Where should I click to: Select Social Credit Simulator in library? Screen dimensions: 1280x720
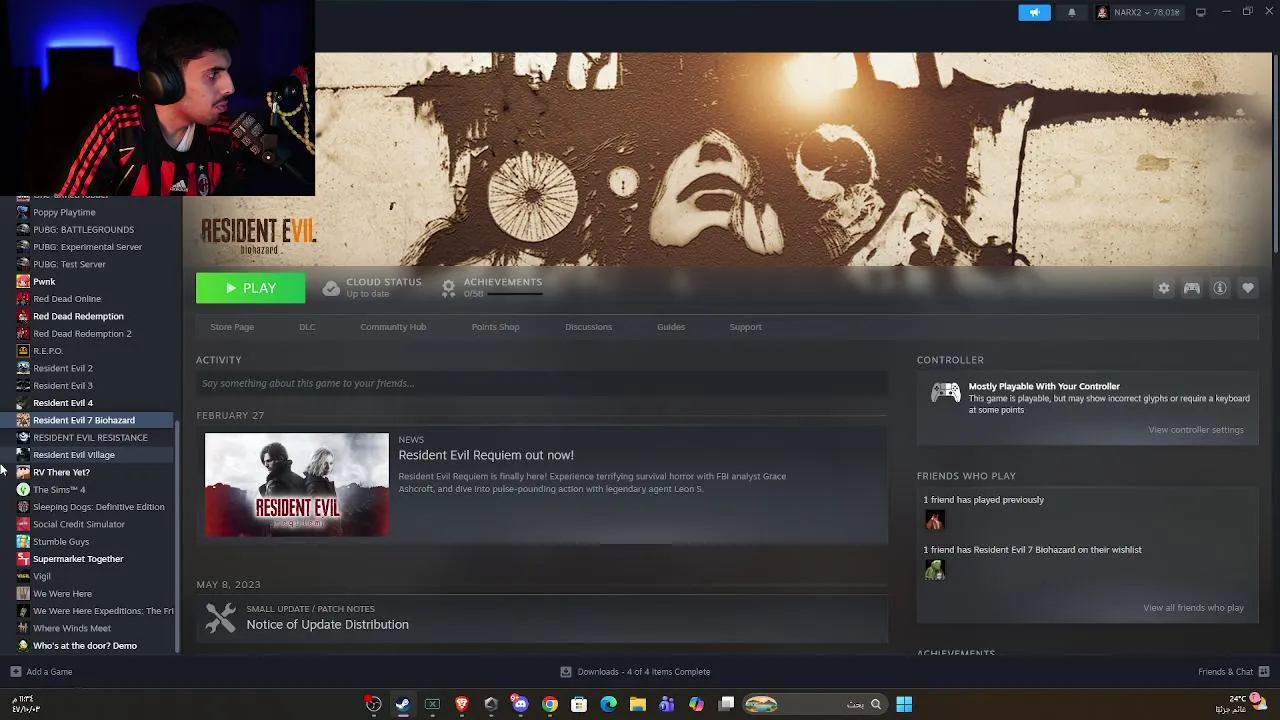78,524
